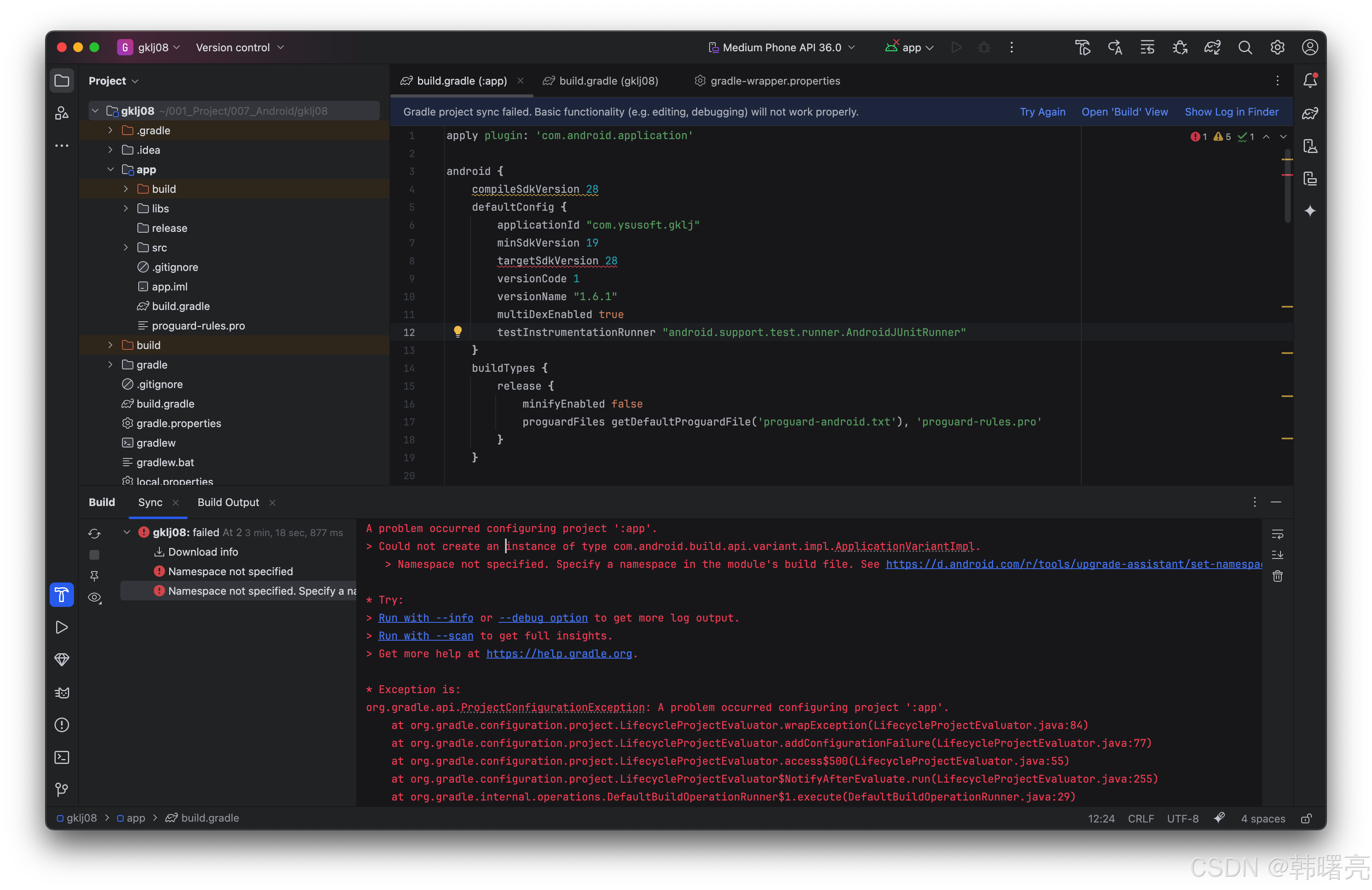Sync project with Gradle files
Image resolution: width=1372 pixels, height=890 pixels.
(1212, 47)
